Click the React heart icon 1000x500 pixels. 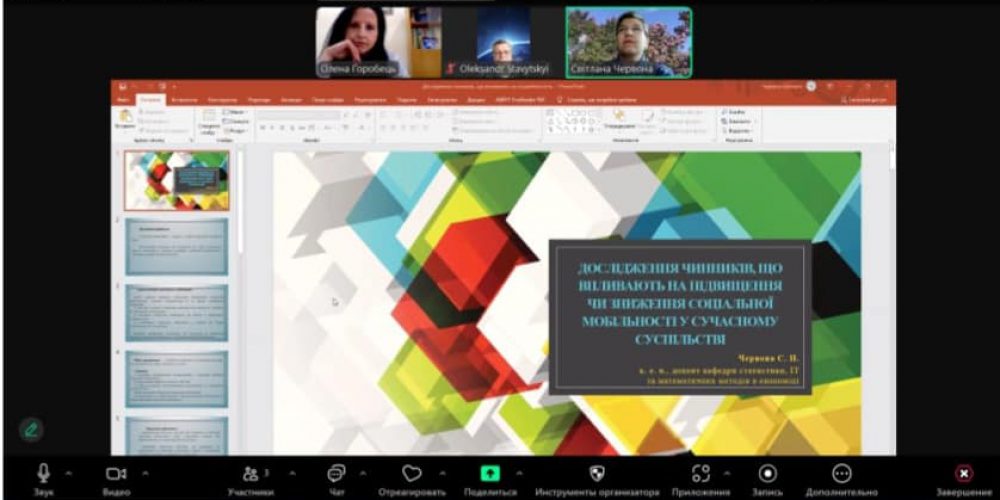[412, 473]
